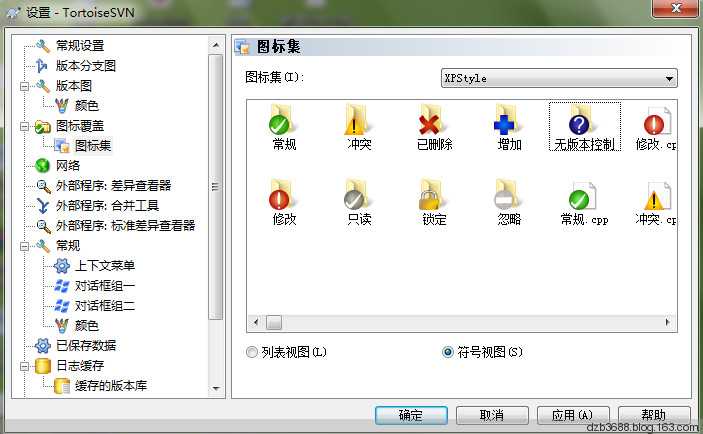Viewport: 703px width, 434px height.
Task: Click the database icon beside 缓存的版本库
Action: pos(62,386)
